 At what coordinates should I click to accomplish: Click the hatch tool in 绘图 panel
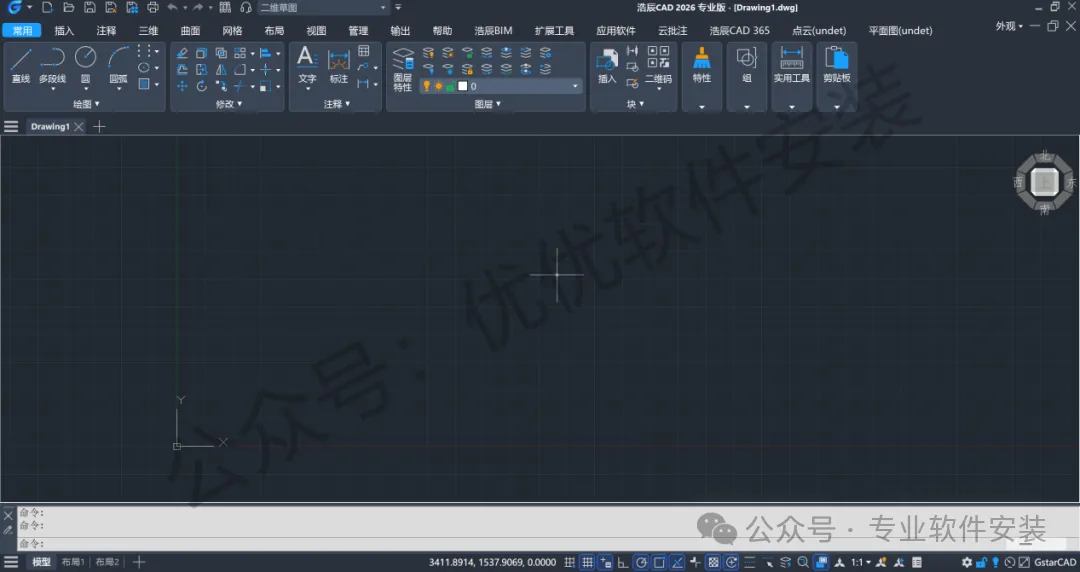coord(144,84)
